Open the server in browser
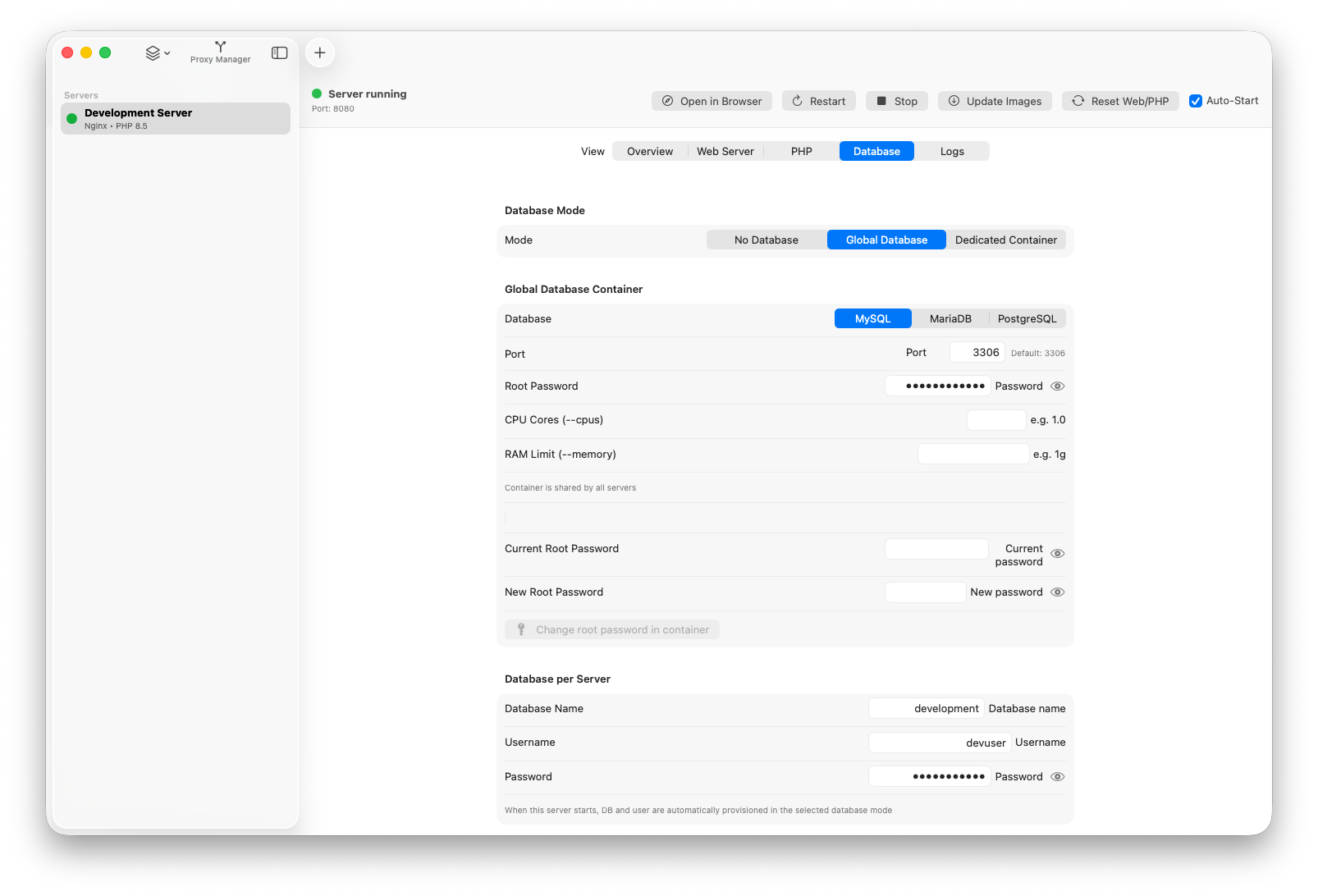 coord(711,100)
